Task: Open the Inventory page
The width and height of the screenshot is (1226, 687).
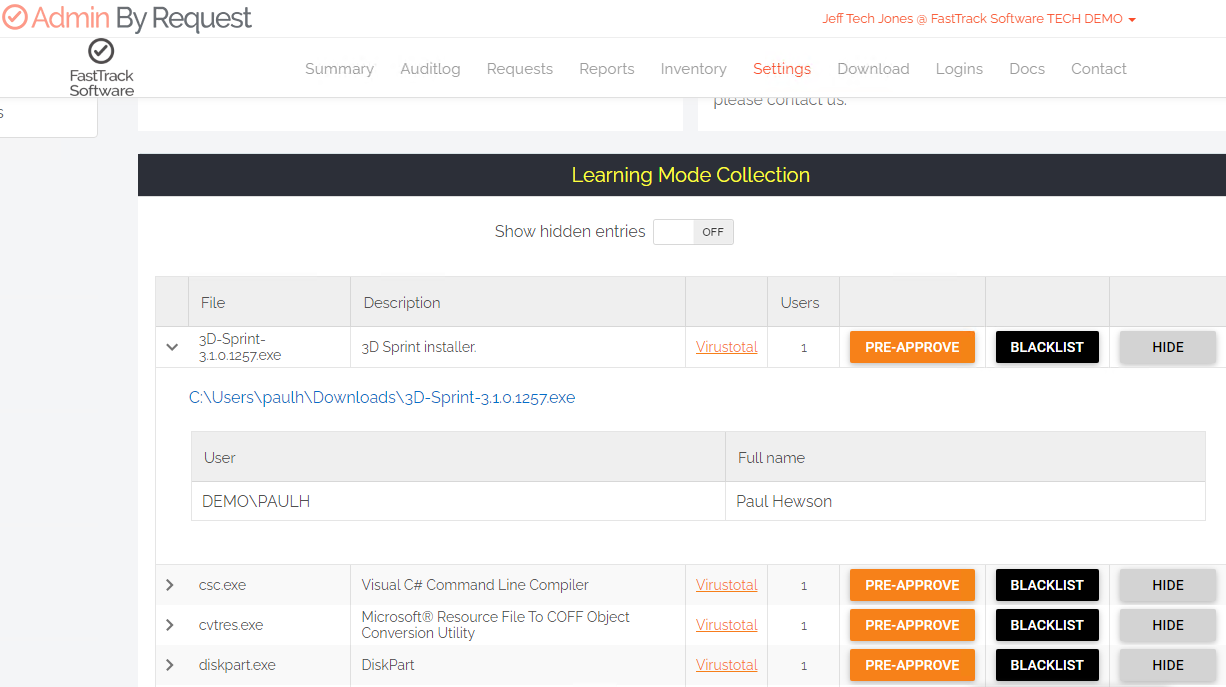Action: 693,69
